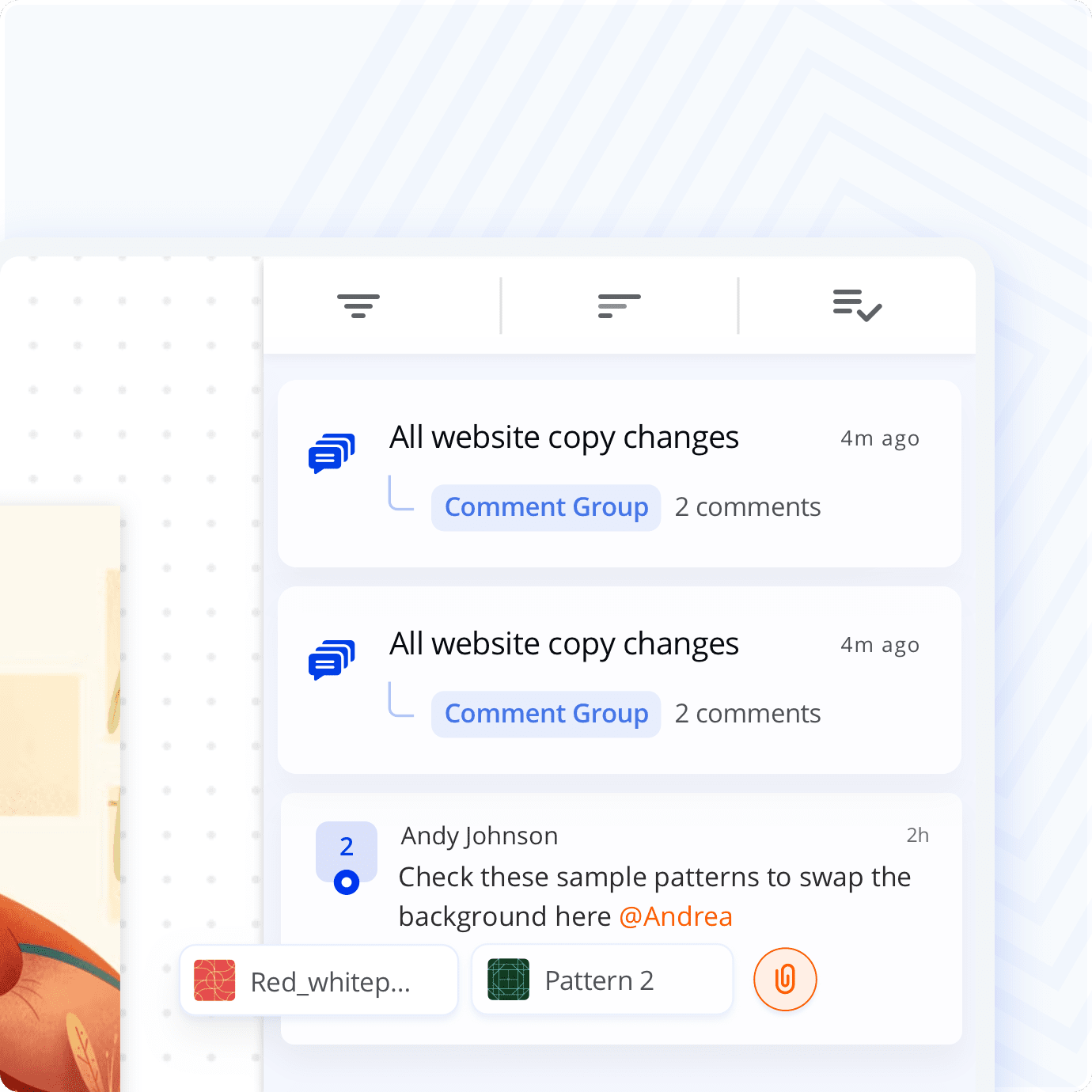Select Andy Johnson's comment author name
This screenshot has width=1092, height=1092.
tap(480, 836)
